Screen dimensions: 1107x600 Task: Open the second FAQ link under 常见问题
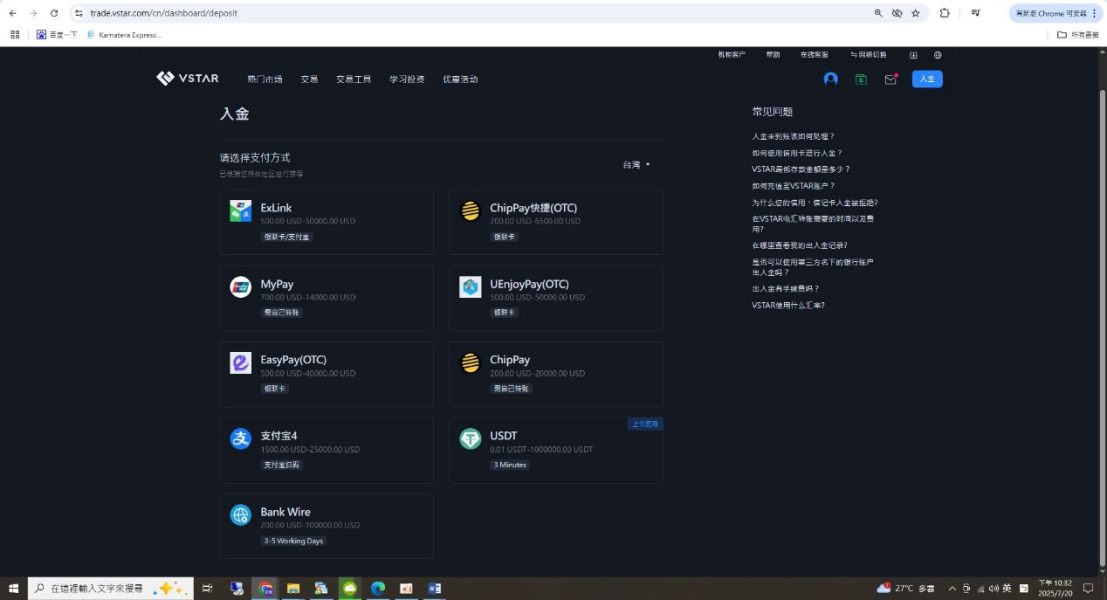(797, 152)
